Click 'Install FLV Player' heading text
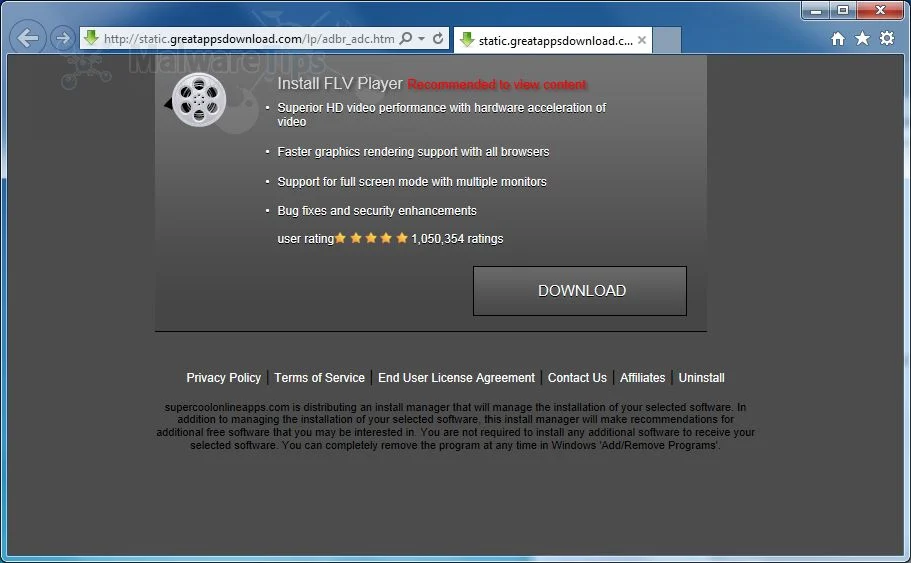 340,84
